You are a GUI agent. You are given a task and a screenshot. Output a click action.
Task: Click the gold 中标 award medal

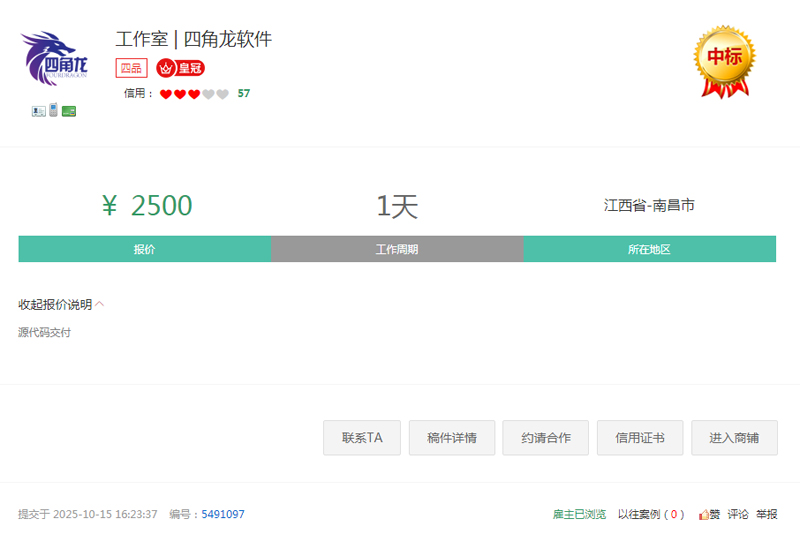pyautogui.click(x=725, y=59)
